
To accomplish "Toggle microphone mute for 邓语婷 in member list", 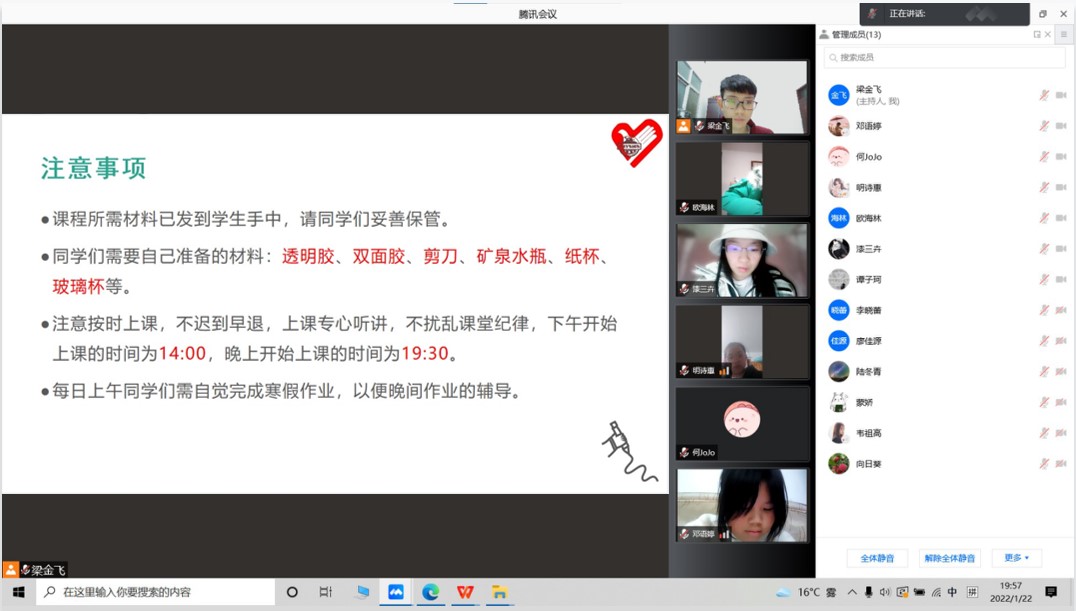I will [x=1044, y=126].
